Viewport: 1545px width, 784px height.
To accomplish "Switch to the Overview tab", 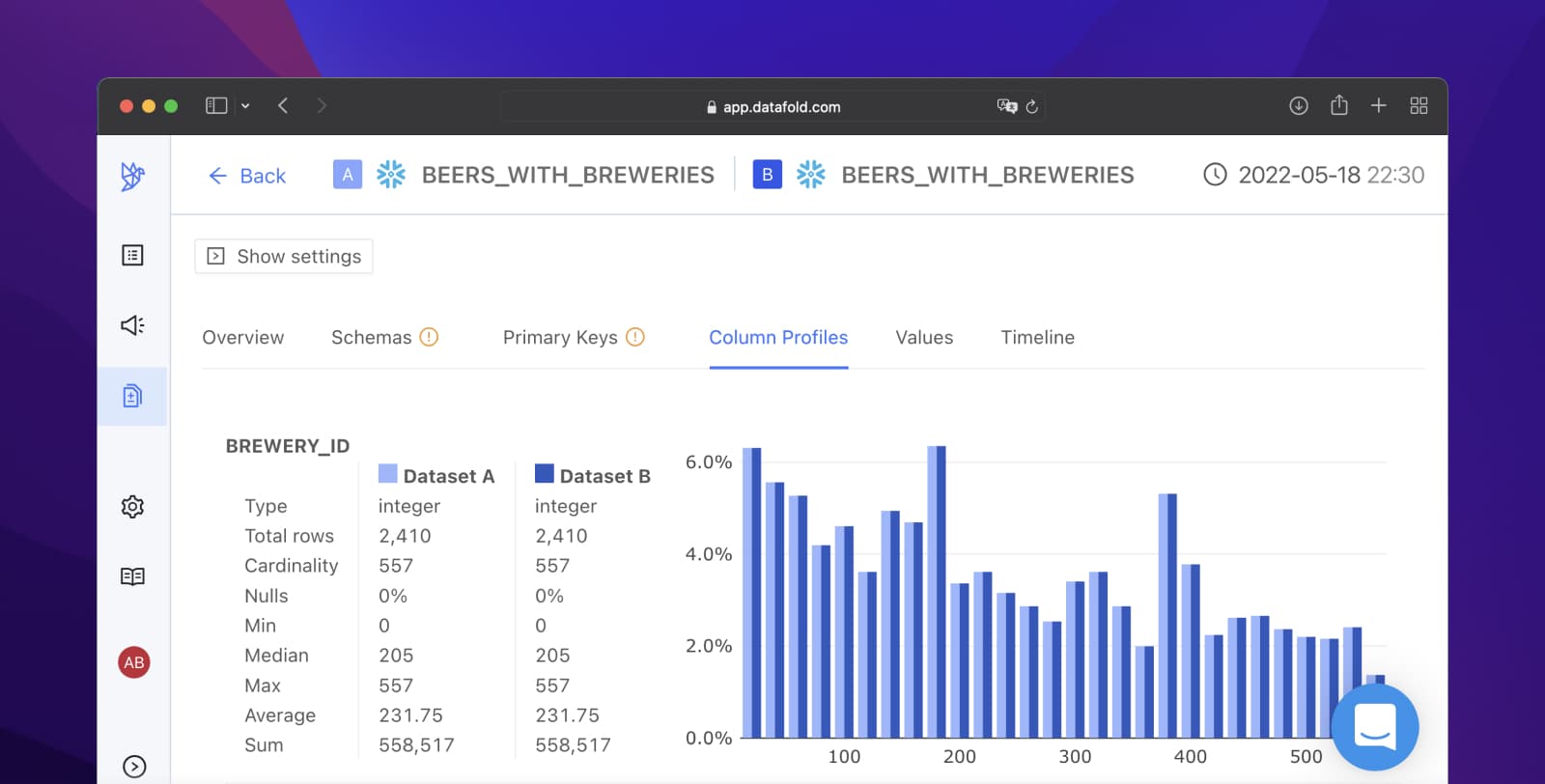I will (243, 337).
